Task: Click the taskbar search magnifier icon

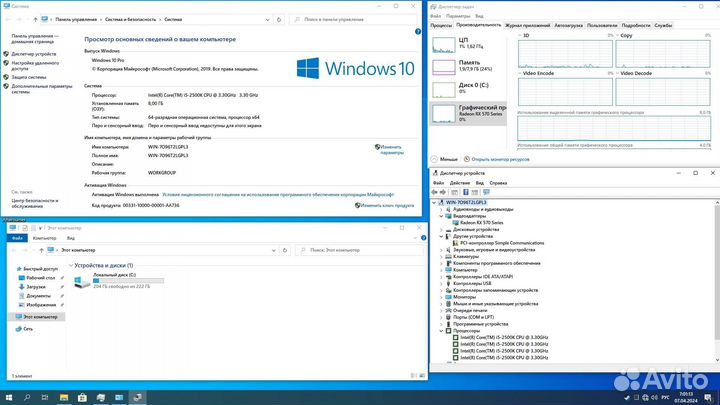Action: (27, 397)
